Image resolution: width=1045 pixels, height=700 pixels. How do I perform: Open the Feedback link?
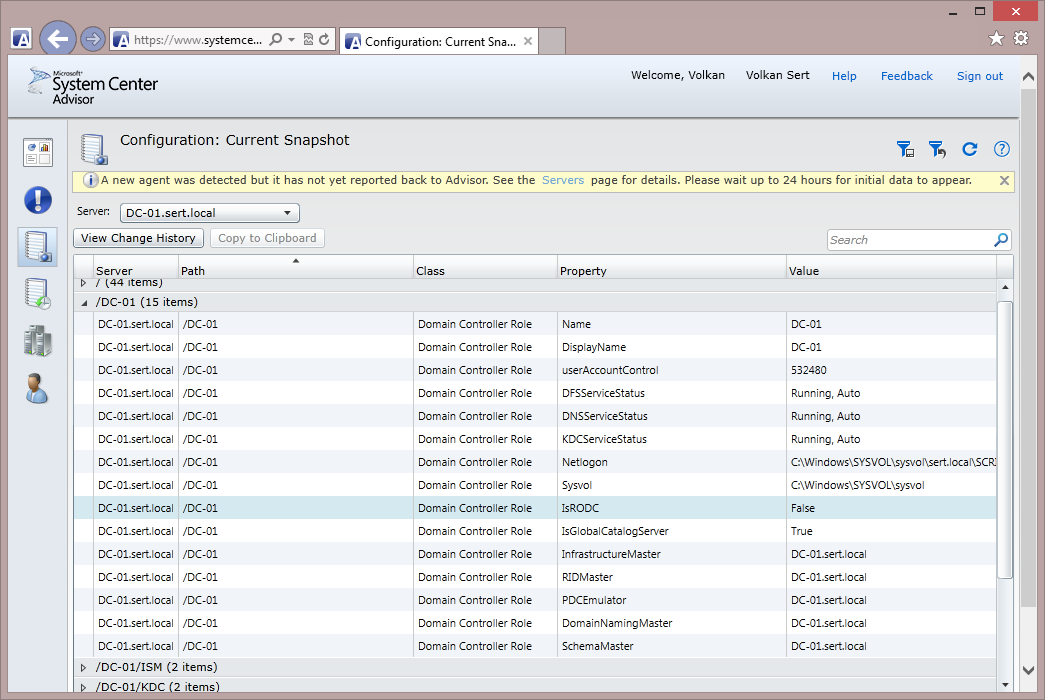906,76
